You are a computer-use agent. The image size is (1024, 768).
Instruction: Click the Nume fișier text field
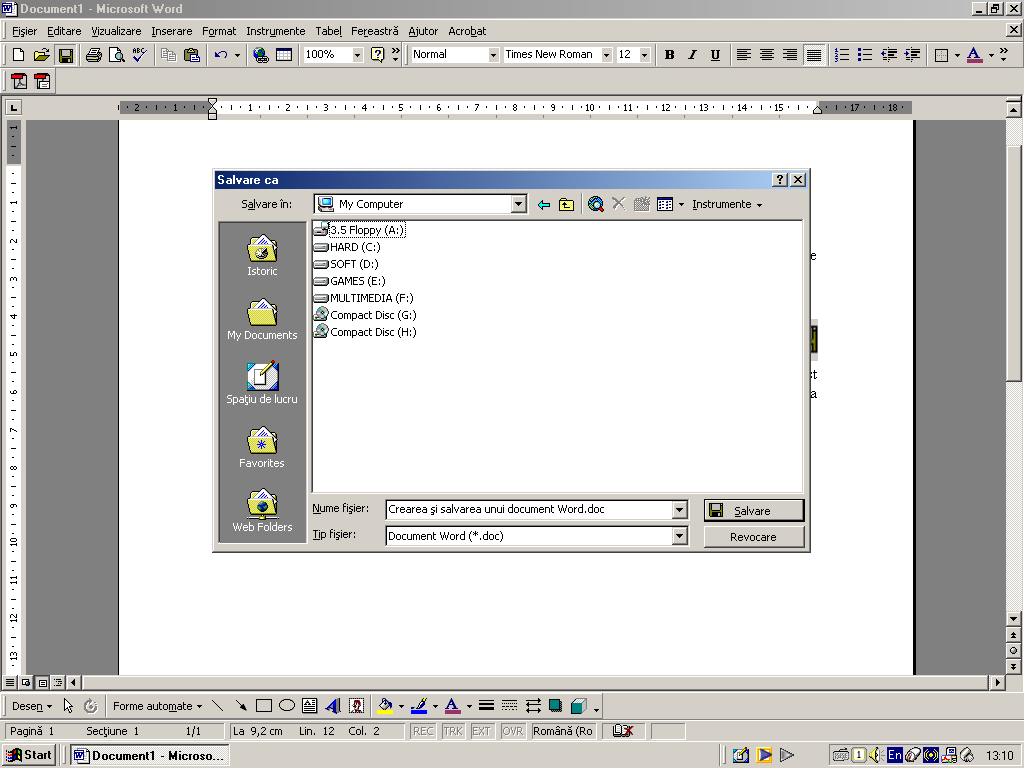click(529, 509)
